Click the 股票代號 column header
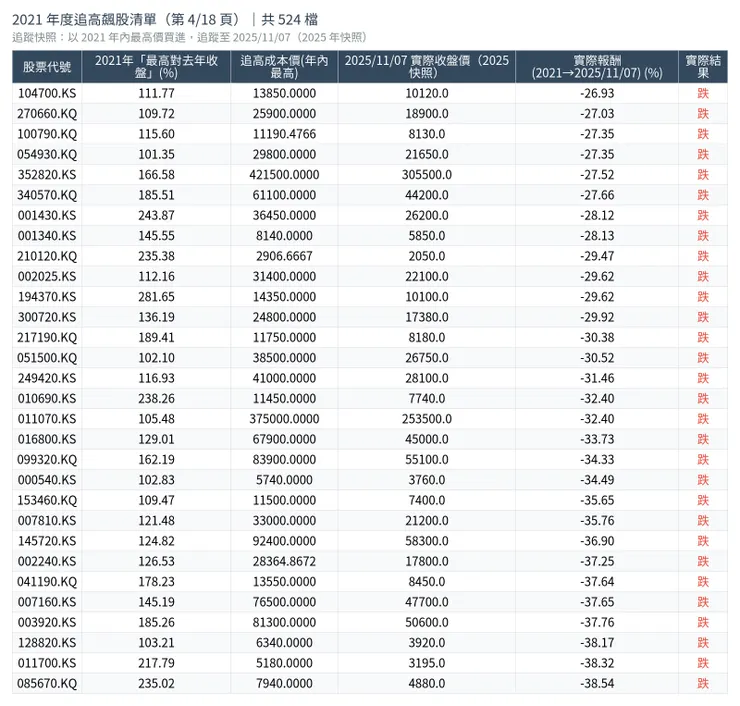 tap(47, 67)
